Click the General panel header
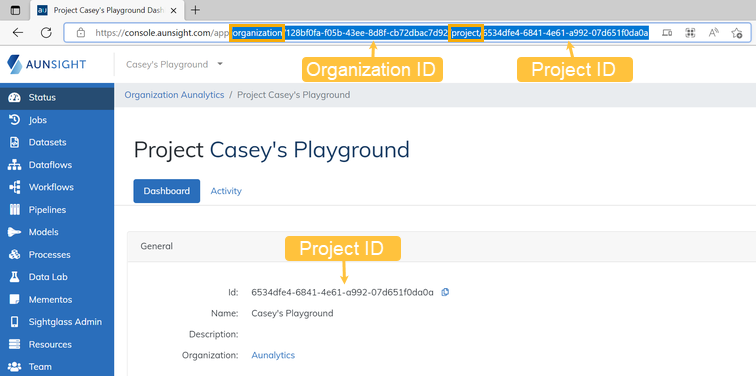This screenshot has height=376, width=756. pos(442,246)
